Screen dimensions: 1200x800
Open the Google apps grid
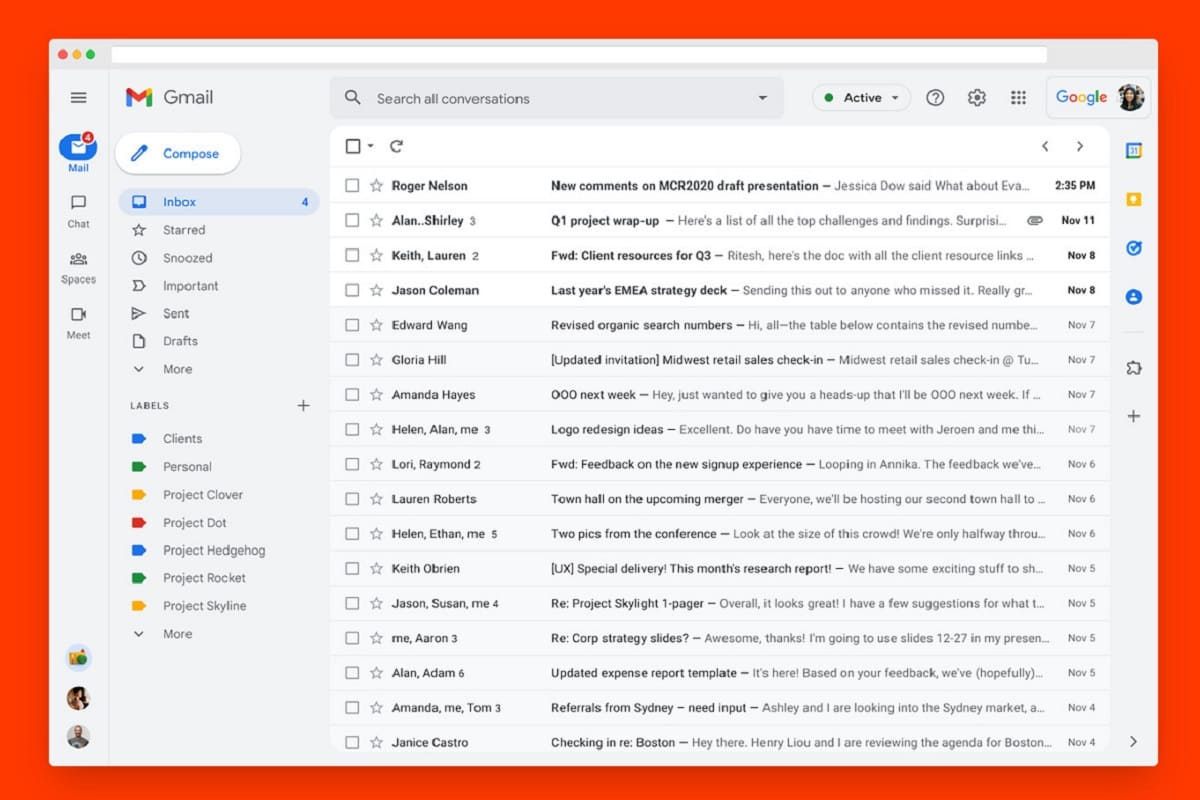1019,97
